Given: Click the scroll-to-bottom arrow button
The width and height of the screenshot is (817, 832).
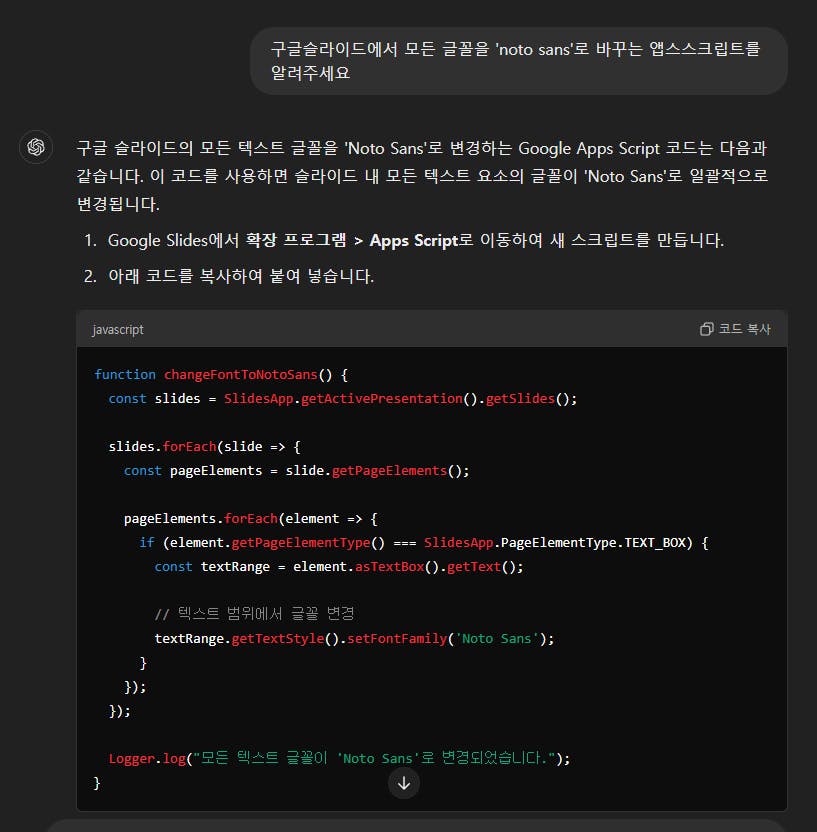Looking at the screenshot, I should 404,783.
